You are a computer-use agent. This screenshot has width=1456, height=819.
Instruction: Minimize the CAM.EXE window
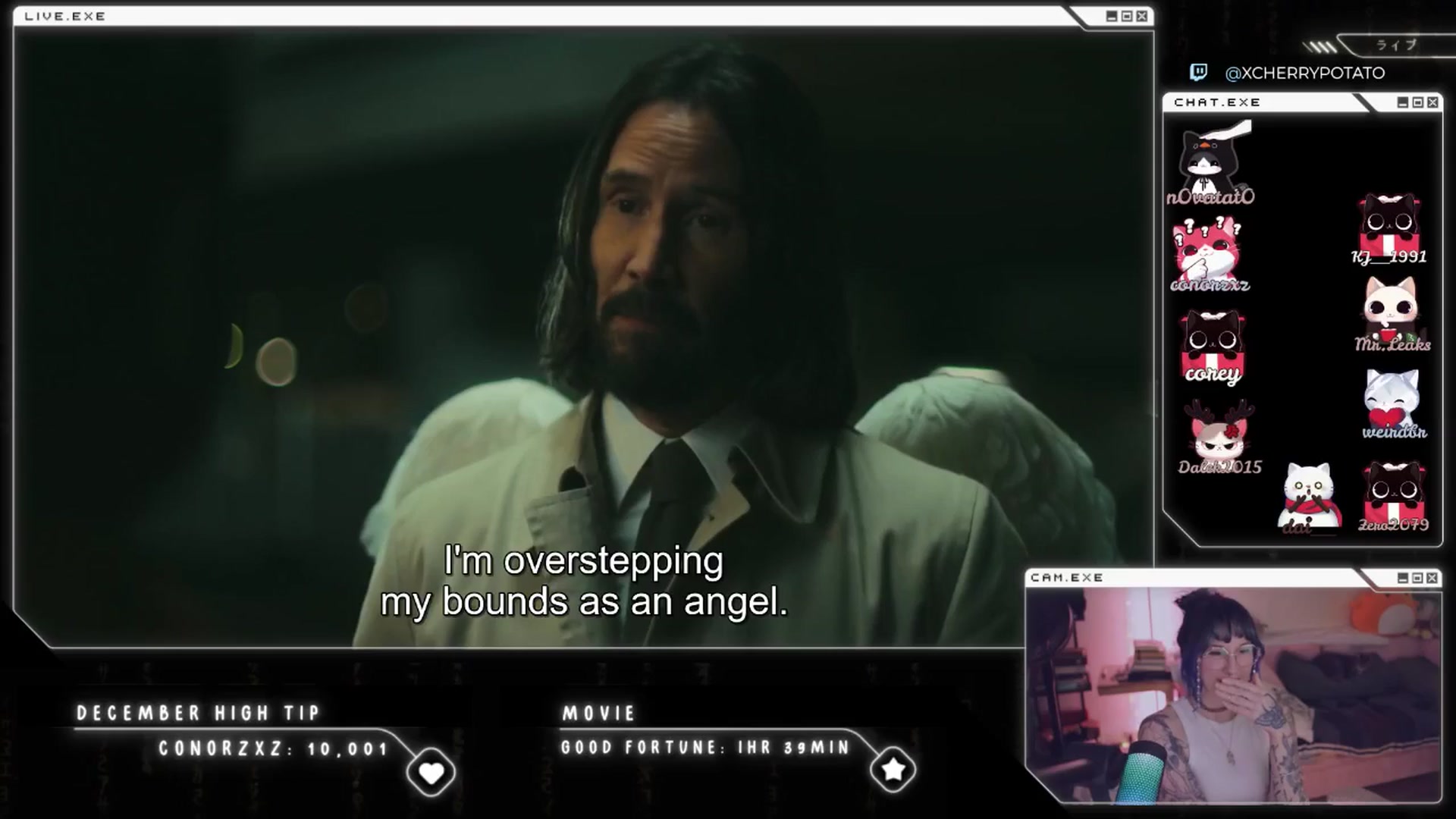[x=1403, y=578]
